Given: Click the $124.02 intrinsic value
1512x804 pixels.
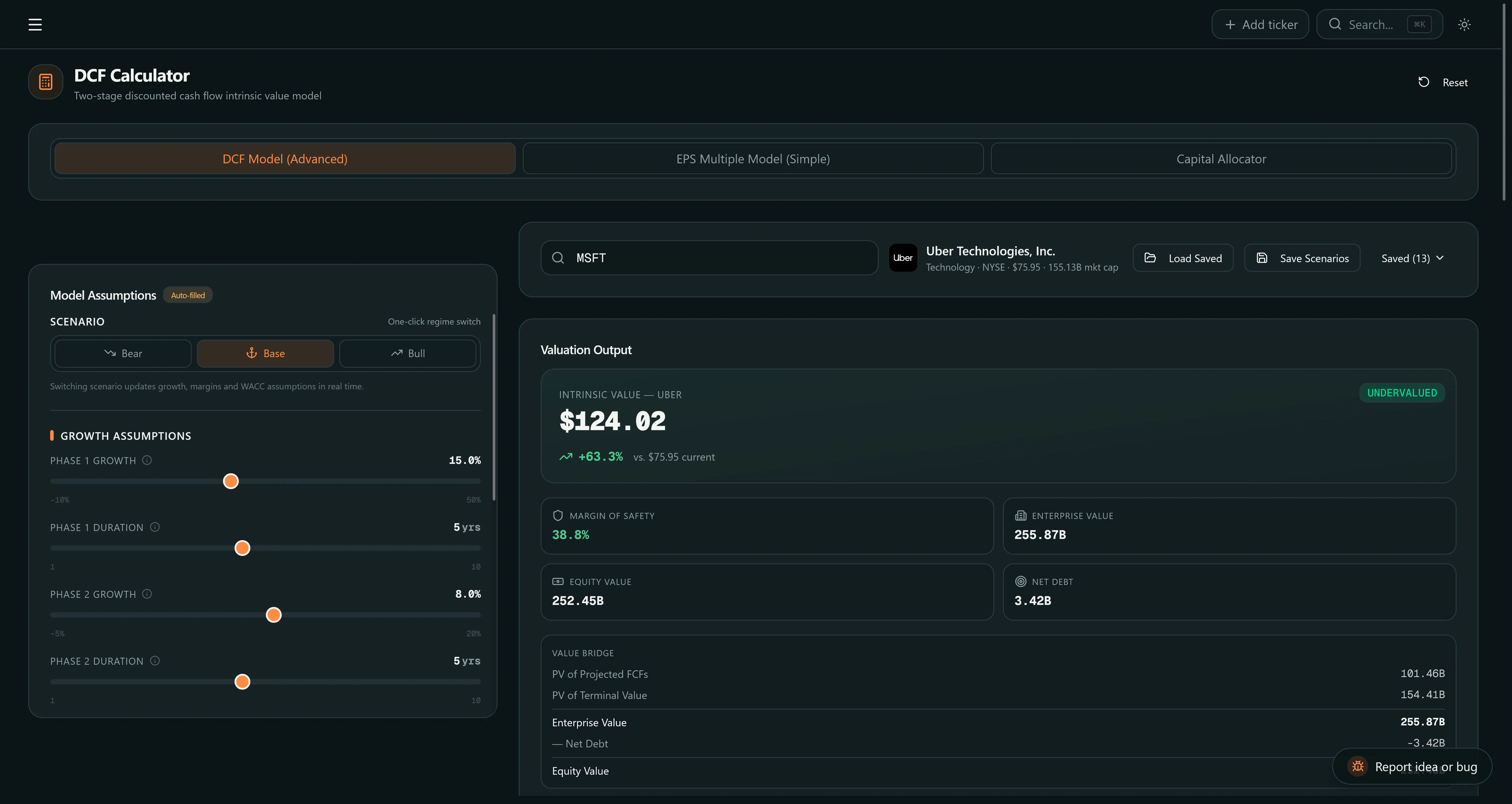Looking at the screenshot, I should 612,421.
